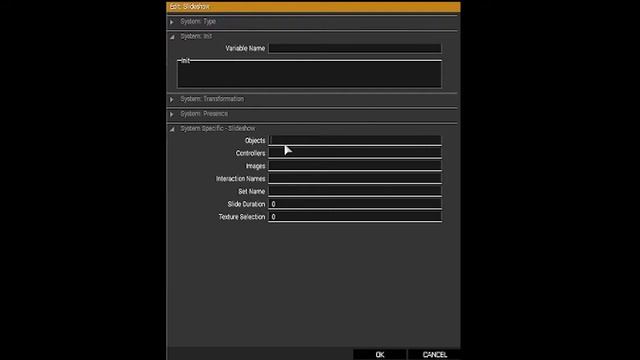
Task: Focus the Objects input field
Action: [355, 140]
